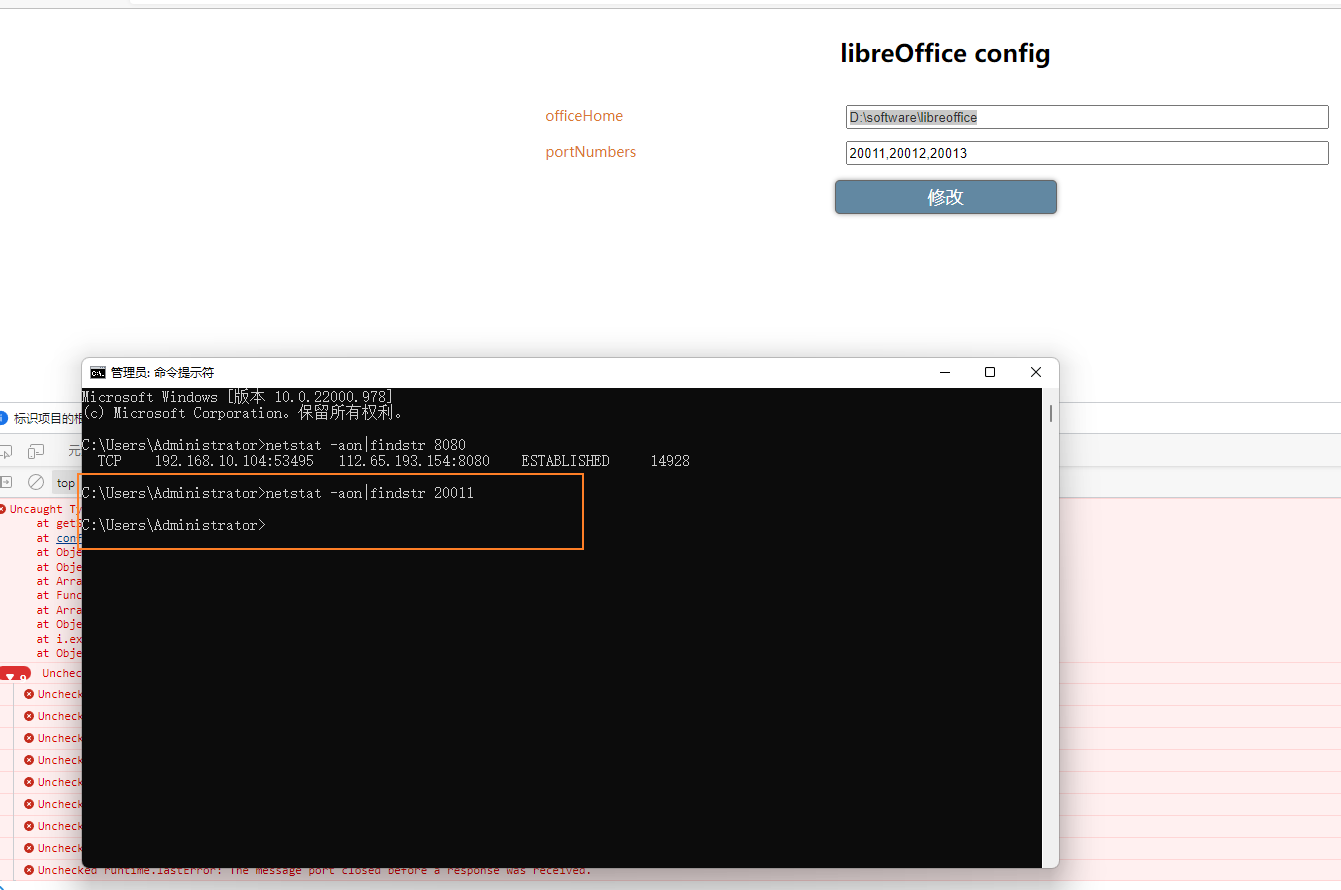Click the netstat findstr 8080 command line
Screen dimensions: 1341x890
coord(274,445)
